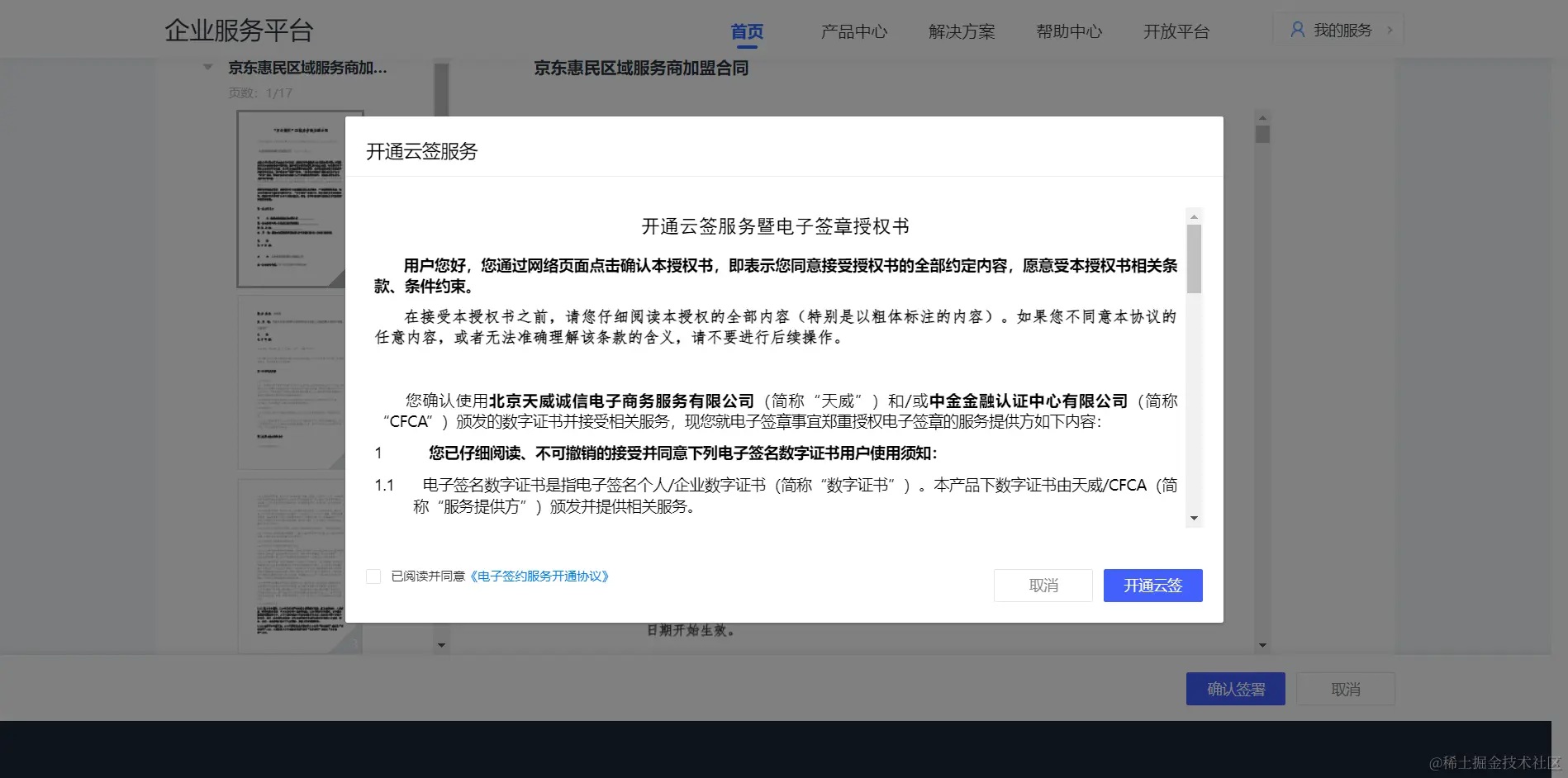Open the 《电子签约服务开通协议》 link
The image size is (1568, 778).
click(539, 576)
